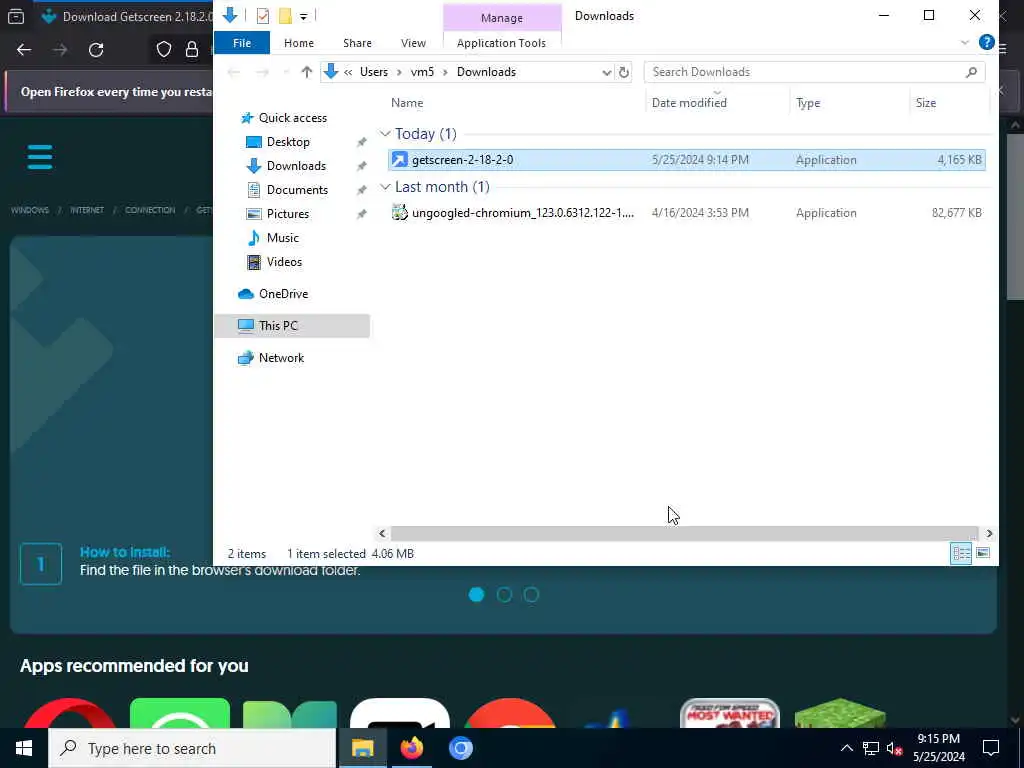Sort files by Name column
The height and width of the screenshot is (768, 1024).
pyautogui.click(x=407, y=103)
